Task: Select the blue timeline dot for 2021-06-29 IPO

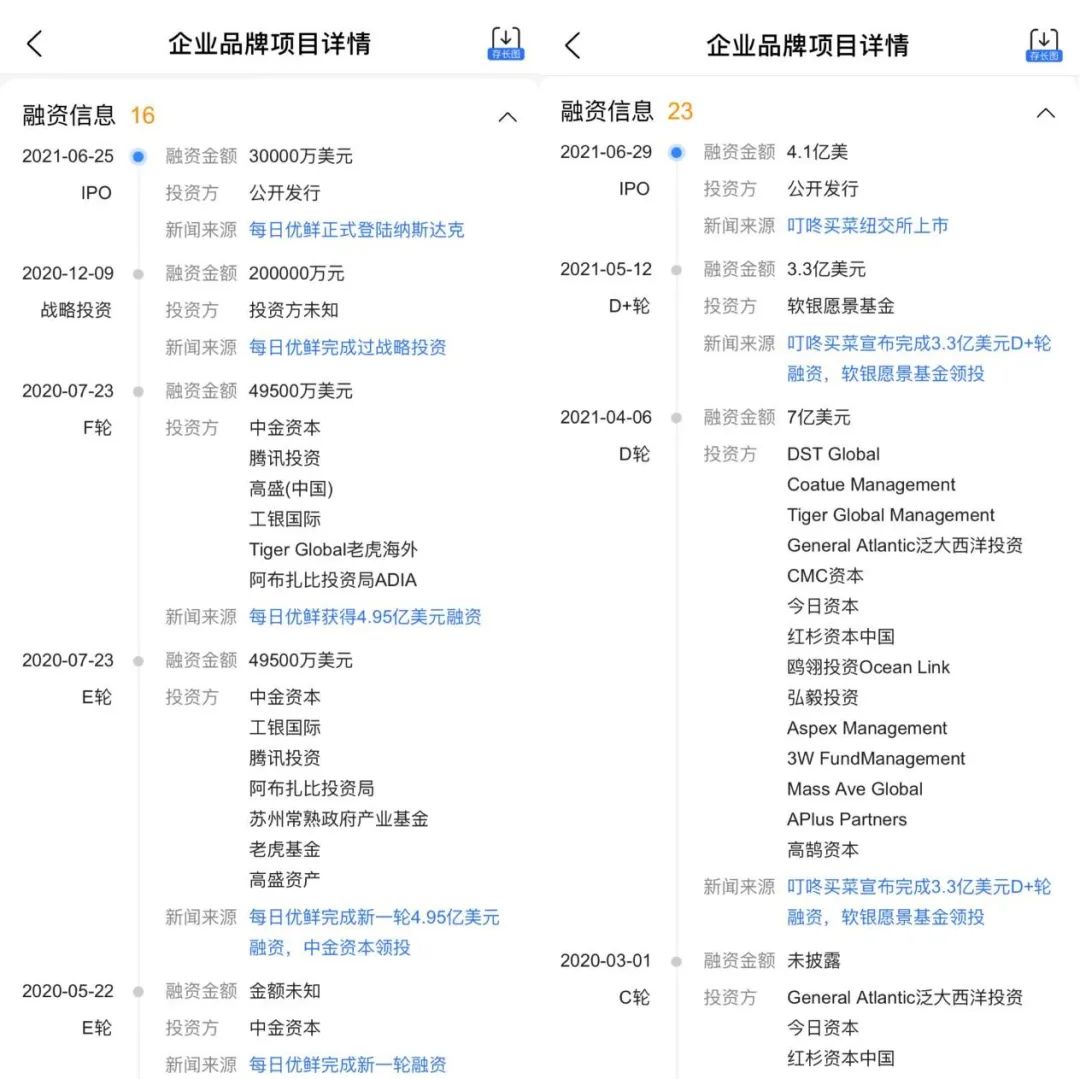Action: coord(676,152)
